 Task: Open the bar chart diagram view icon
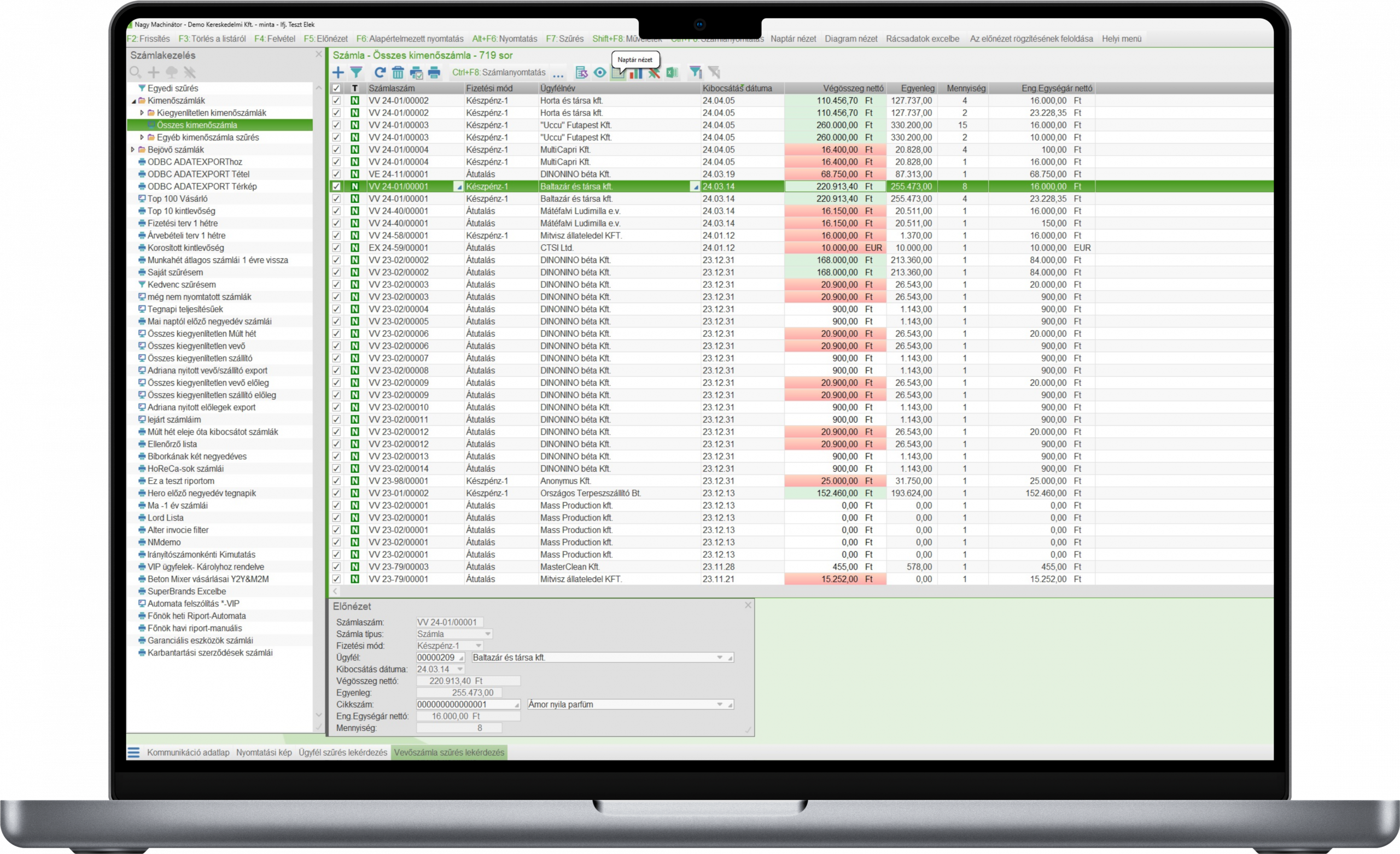tap(637, 73)
